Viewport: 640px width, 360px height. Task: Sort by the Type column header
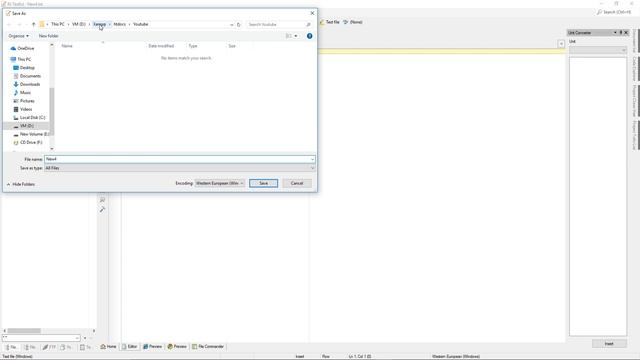click(x=193, y=46)
